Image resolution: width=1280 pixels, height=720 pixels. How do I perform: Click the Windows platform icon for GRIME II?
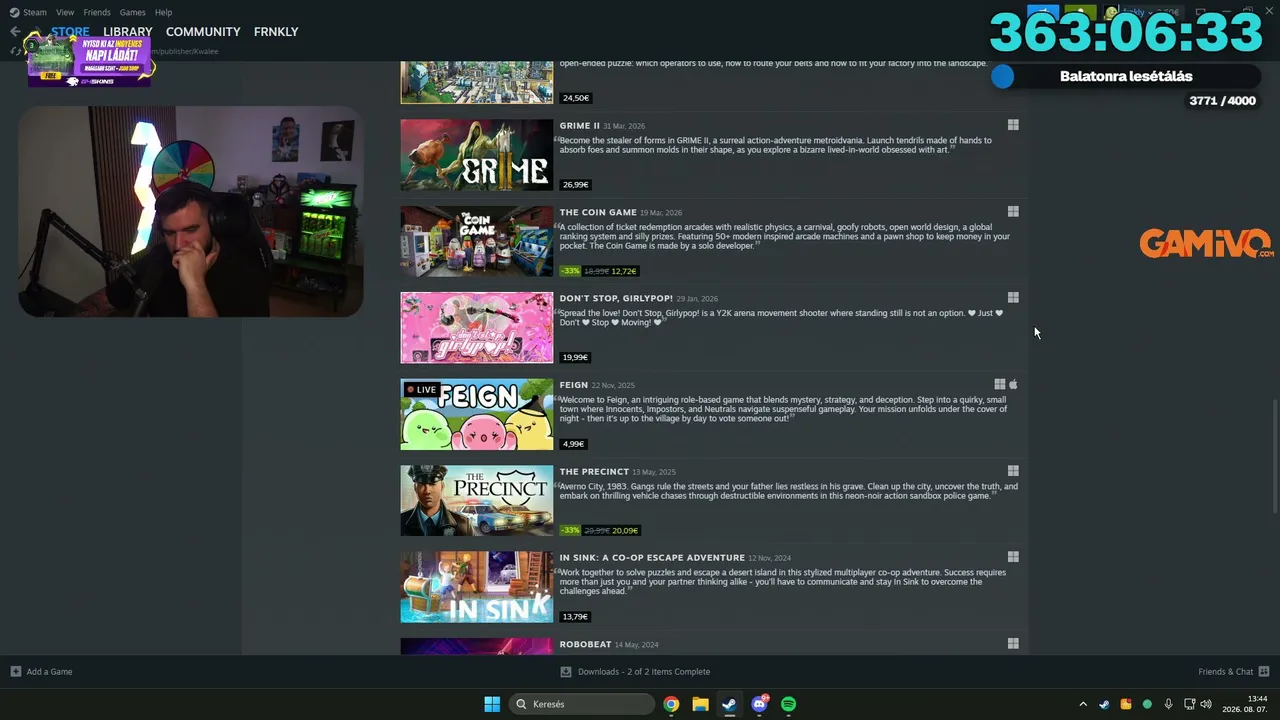coord(1013,125)
